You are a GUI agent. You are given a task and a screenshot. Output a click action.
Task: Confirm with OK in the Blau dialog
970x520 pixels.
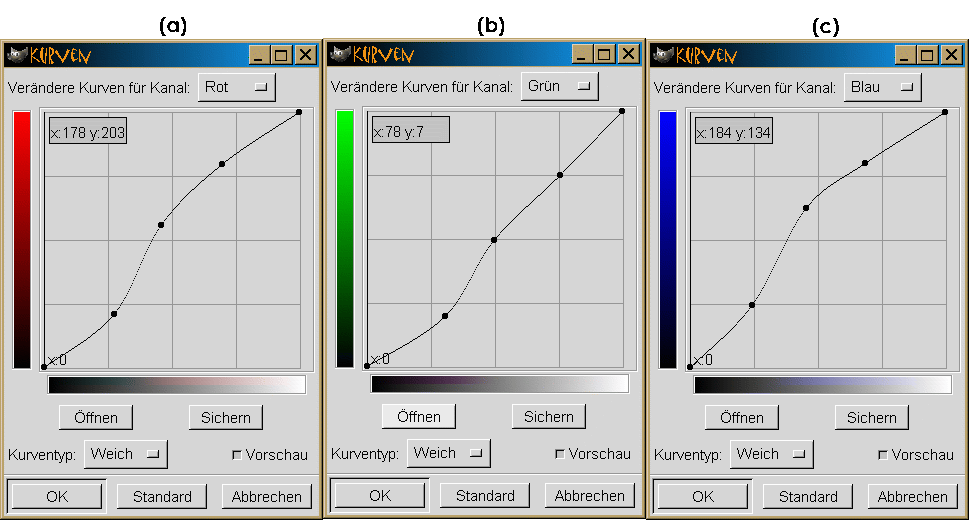[x=703, y=496]
